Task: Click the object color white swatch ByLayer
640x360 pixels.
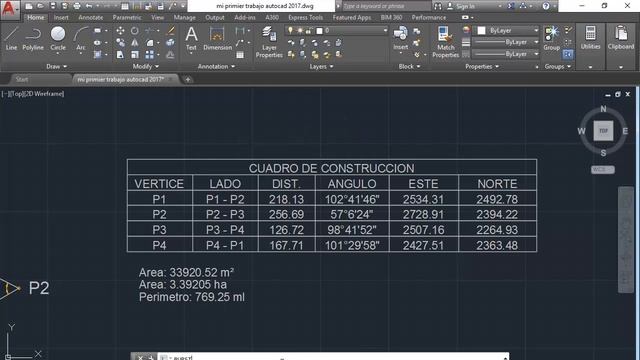Action: (x=482, y=31)
